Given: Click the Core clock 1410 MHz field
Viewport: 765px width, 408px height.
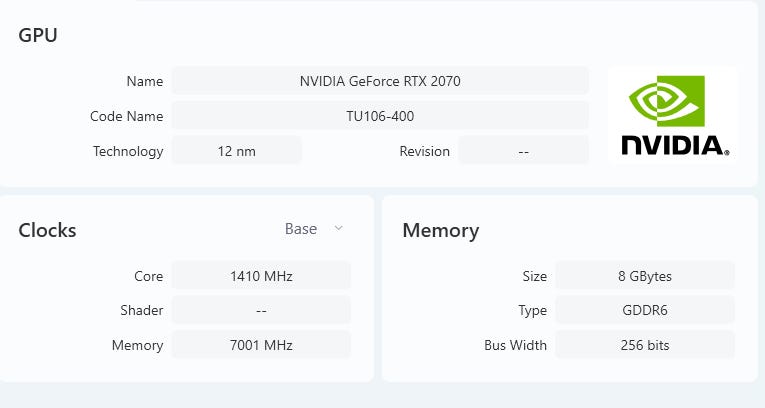Looking at the screenshot, I should (x=261, y=276).
